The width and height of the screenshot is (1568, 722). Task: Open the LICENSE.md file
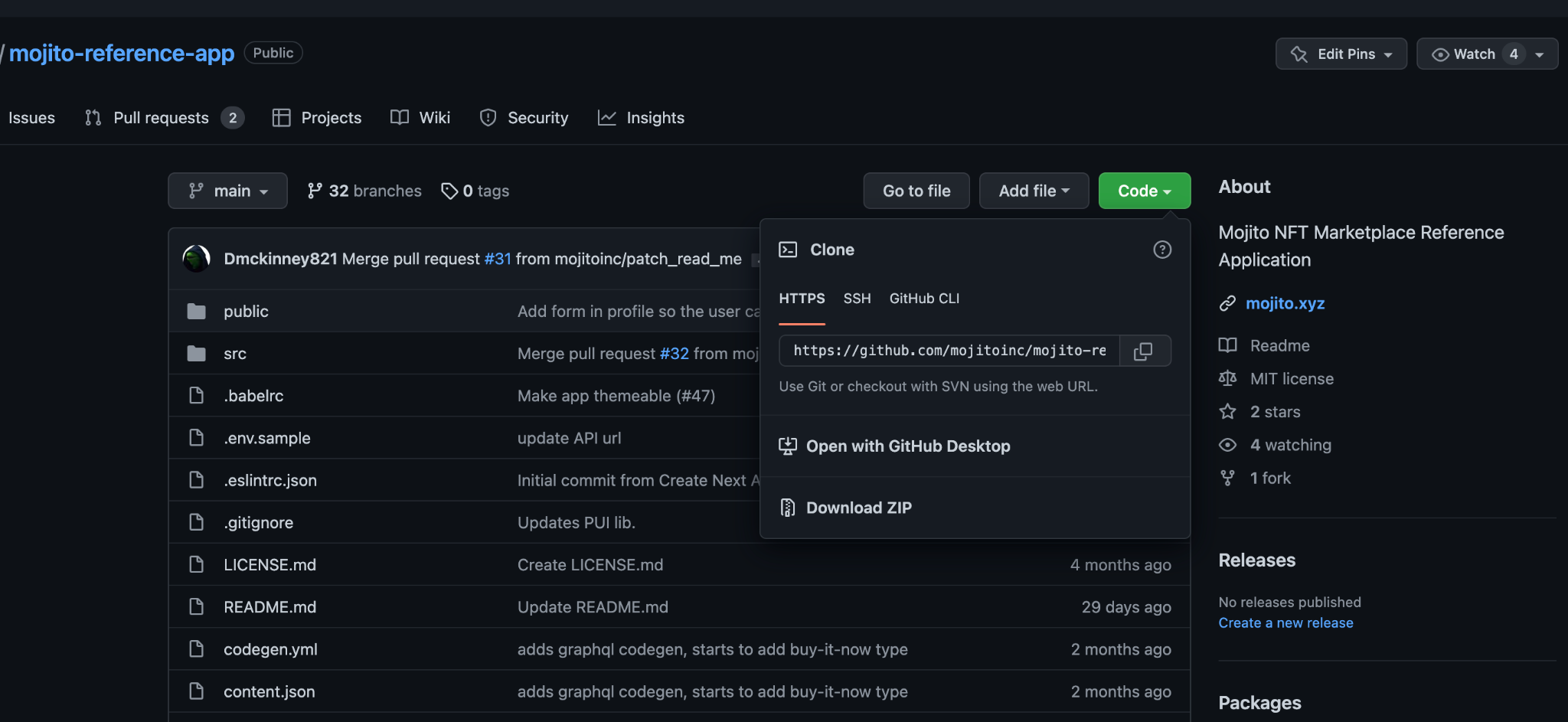[269, 564]
